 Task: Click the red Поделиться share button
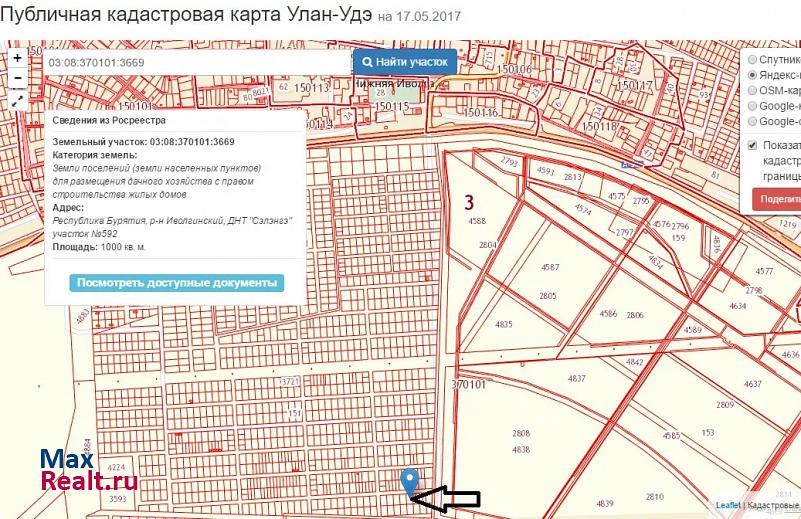(x=777, y=198)
